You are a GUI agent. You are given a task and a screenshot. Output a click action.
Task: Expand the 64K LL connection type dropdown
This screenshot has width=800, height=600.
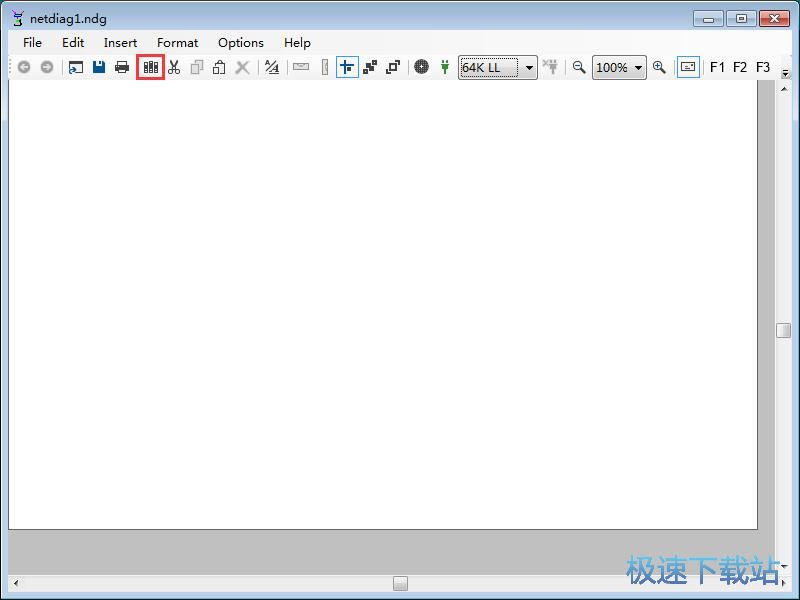click(x=529, y=67)
